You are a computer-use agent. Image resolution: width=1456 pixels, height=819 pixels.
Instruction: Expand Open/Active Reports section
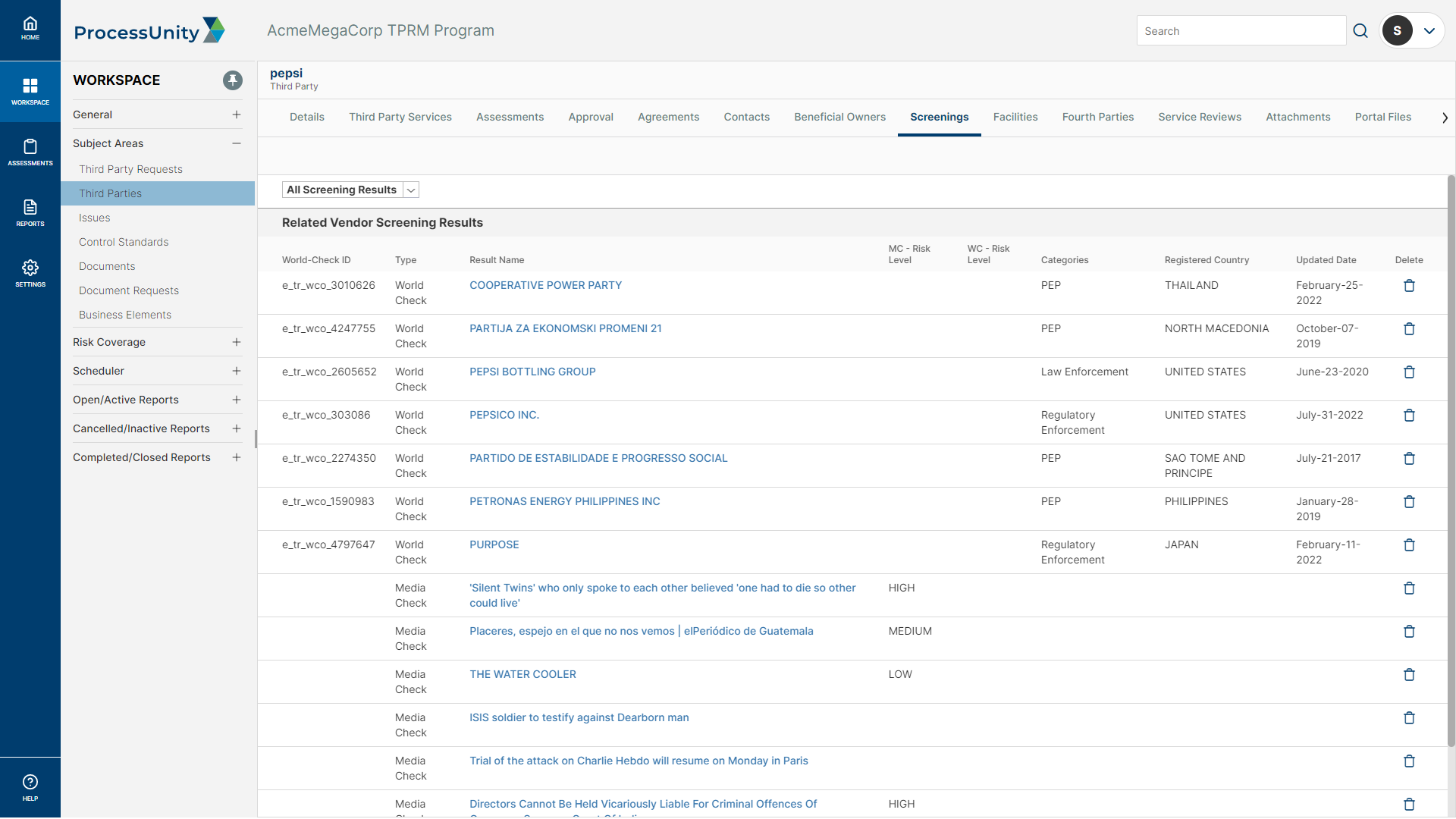[x=237, y=400]
